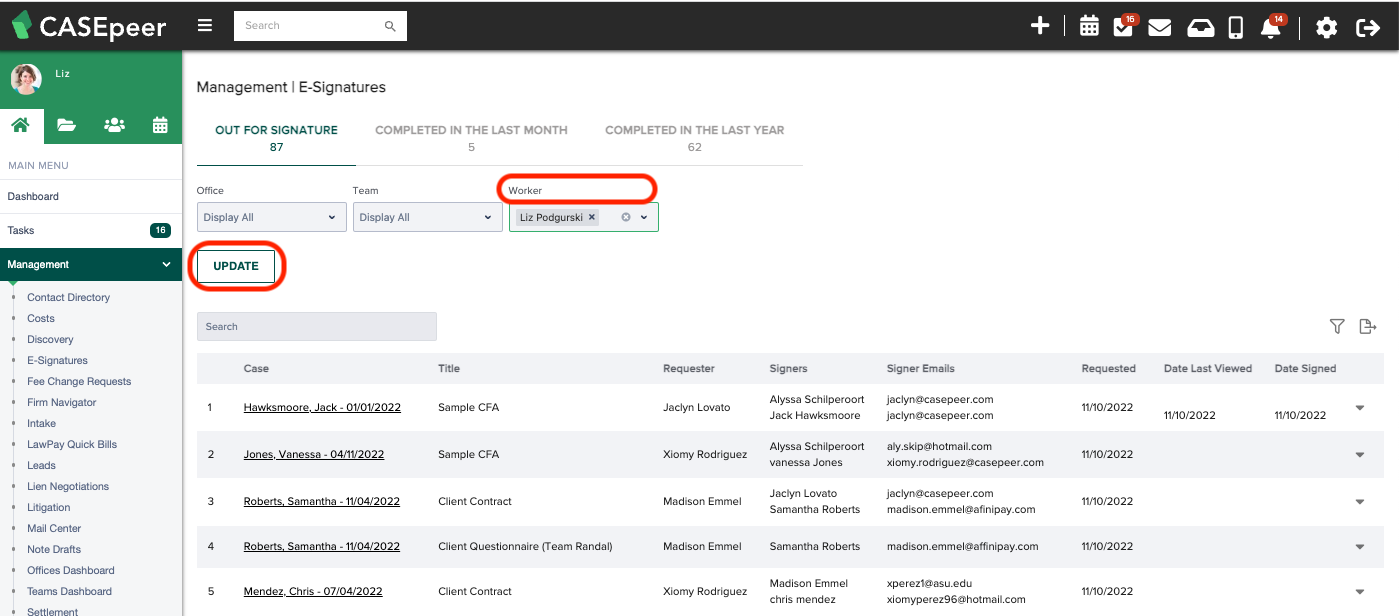
Task: Open Roberts, Samantha case for Client Contract
Action: 322,502
